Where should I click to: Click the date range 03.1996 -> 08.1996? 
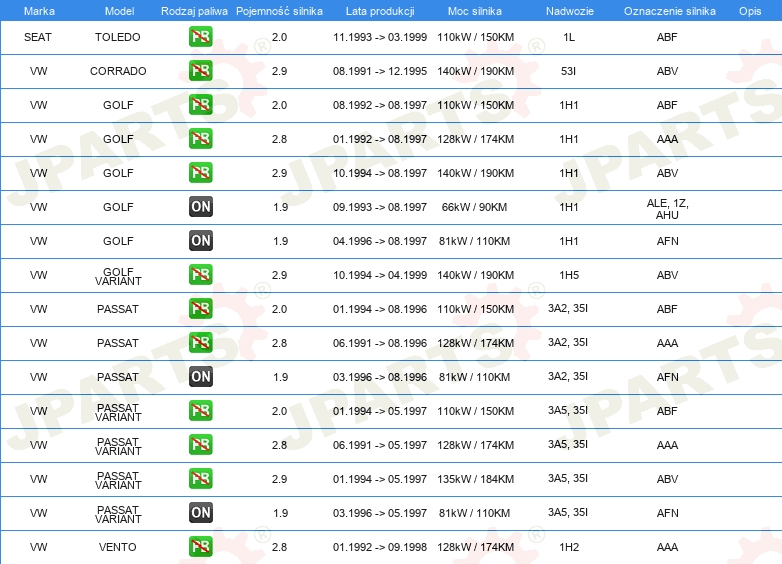[x=380, y=377]
